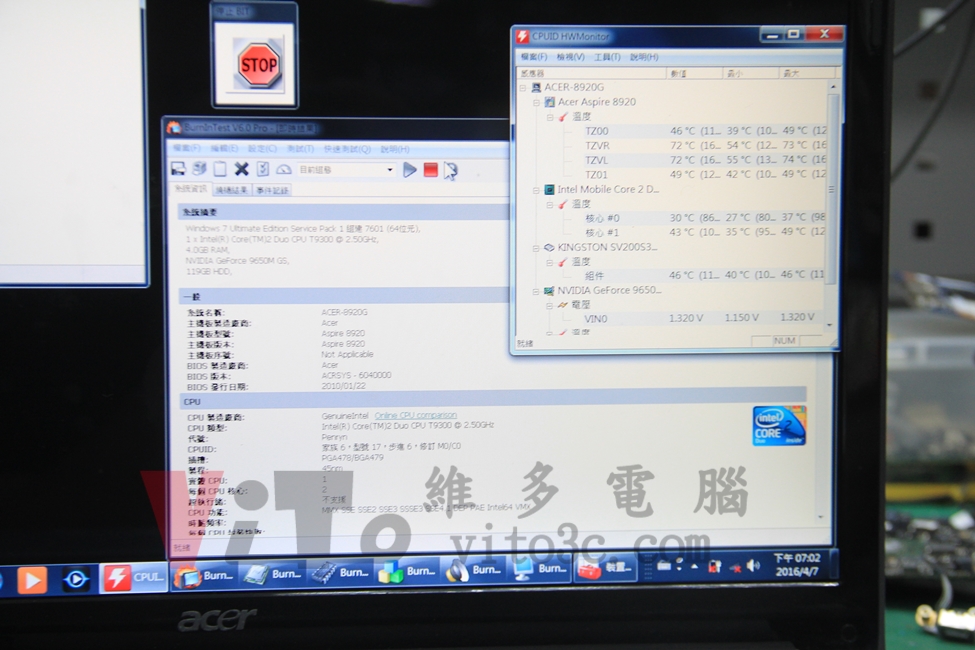
Task: Open 設定(C) menu in BurnInTest
Action: (x=262, y=149)
